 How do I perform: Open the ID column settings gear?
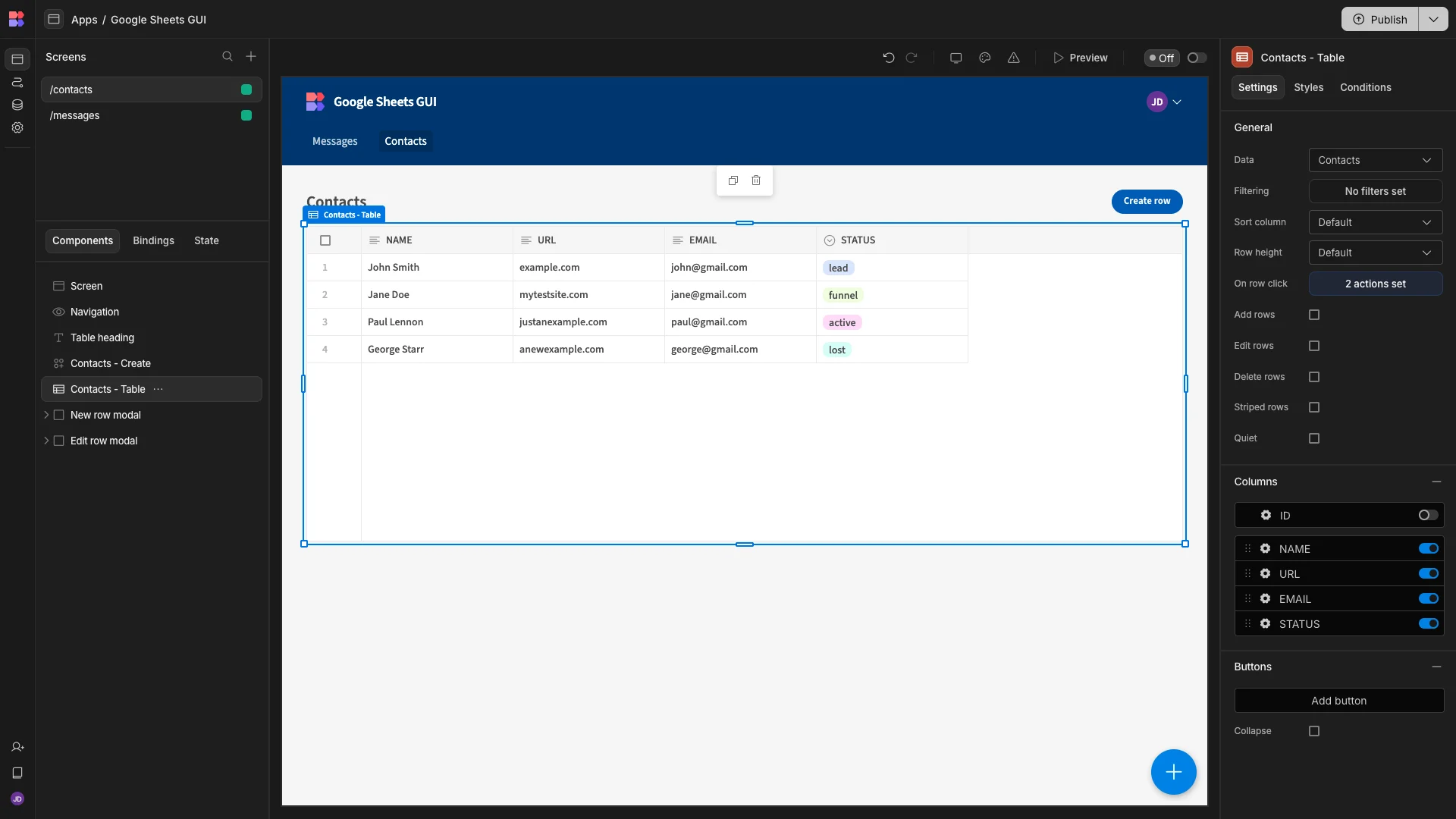[1266, 515]
